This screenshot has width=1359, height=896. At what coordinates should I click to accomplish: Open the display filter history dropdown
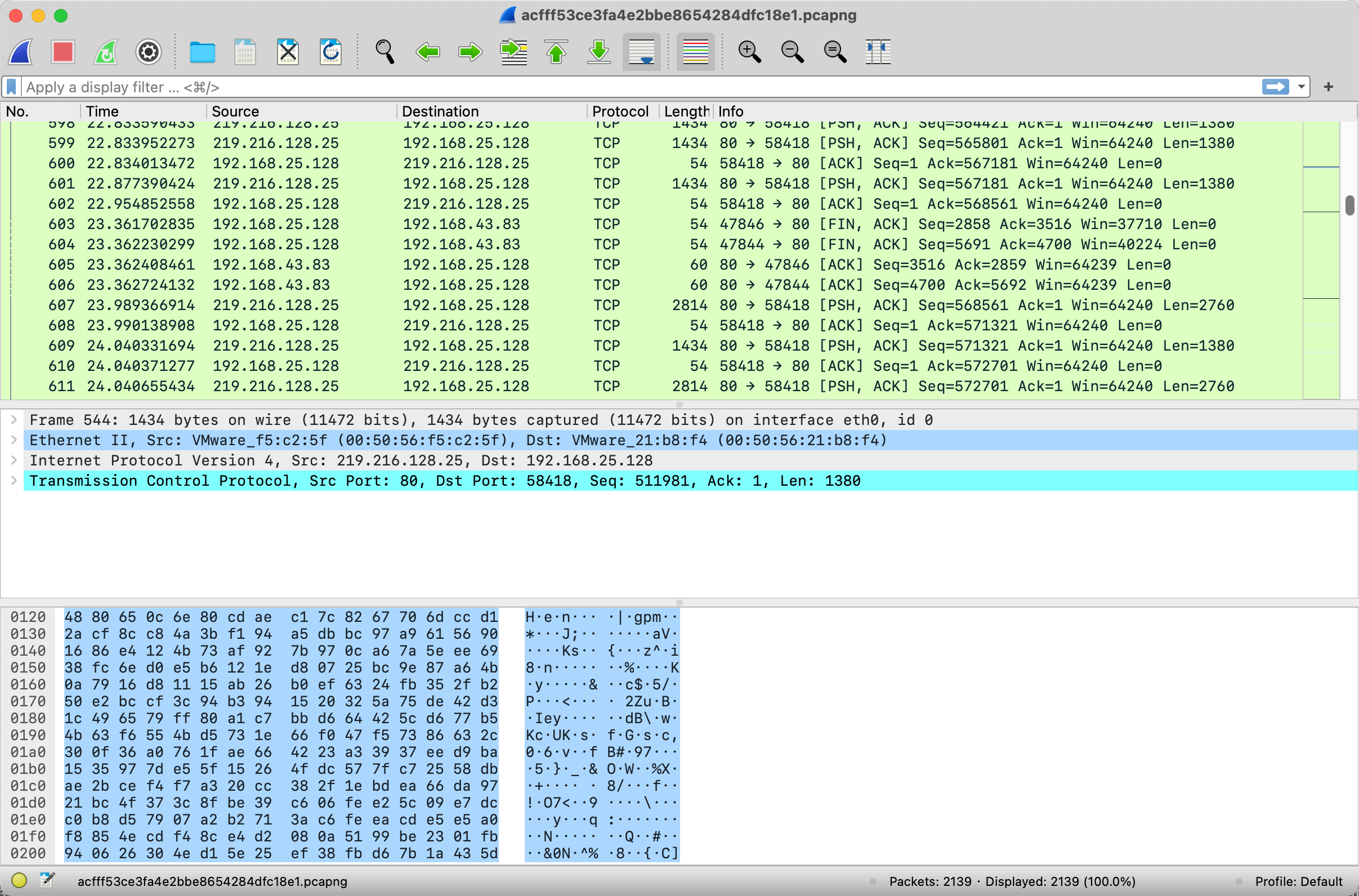click(1301, 87)
